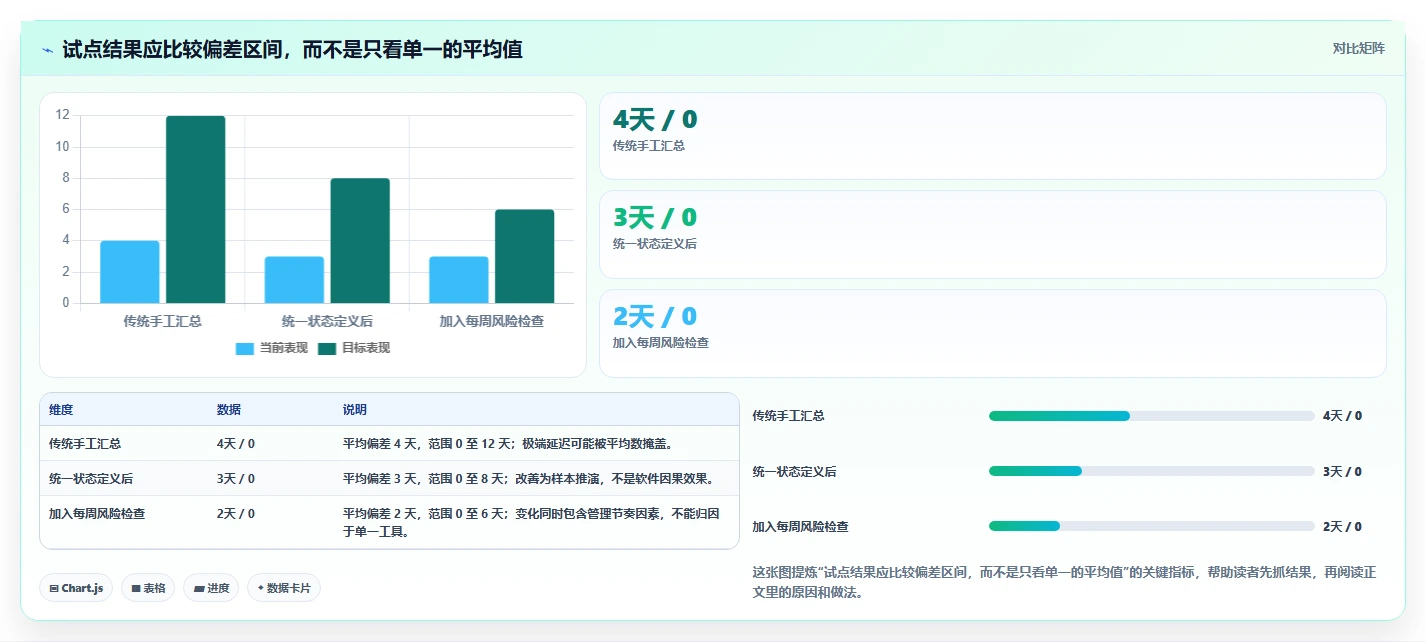1426x642 pixels.
Task: Click the 数据卡片 tag chip
Action: (x=284, y=588)
